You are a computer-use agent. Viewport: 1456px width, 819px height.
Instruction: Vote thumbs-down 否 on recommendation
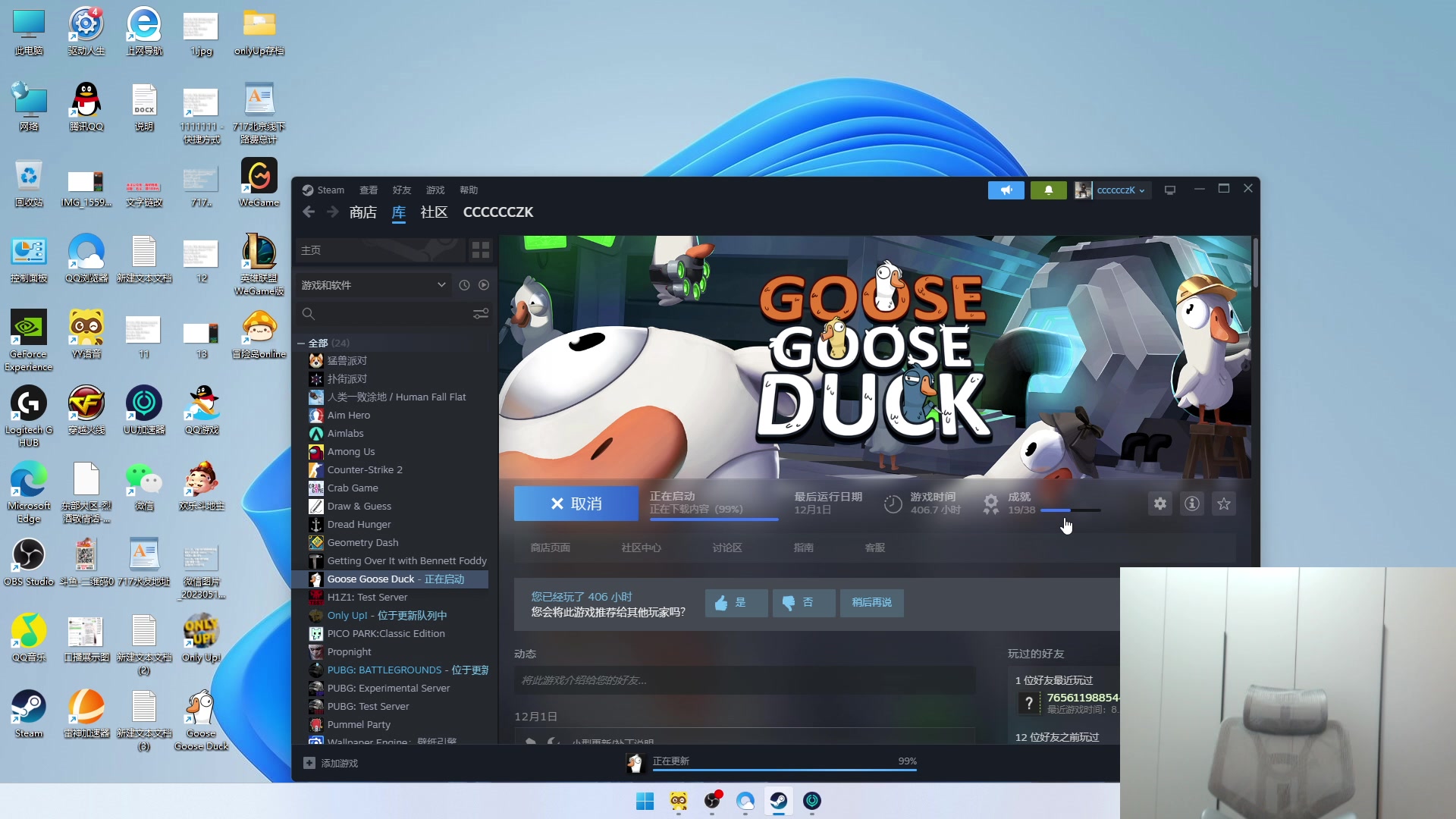[x=803, y=603]
